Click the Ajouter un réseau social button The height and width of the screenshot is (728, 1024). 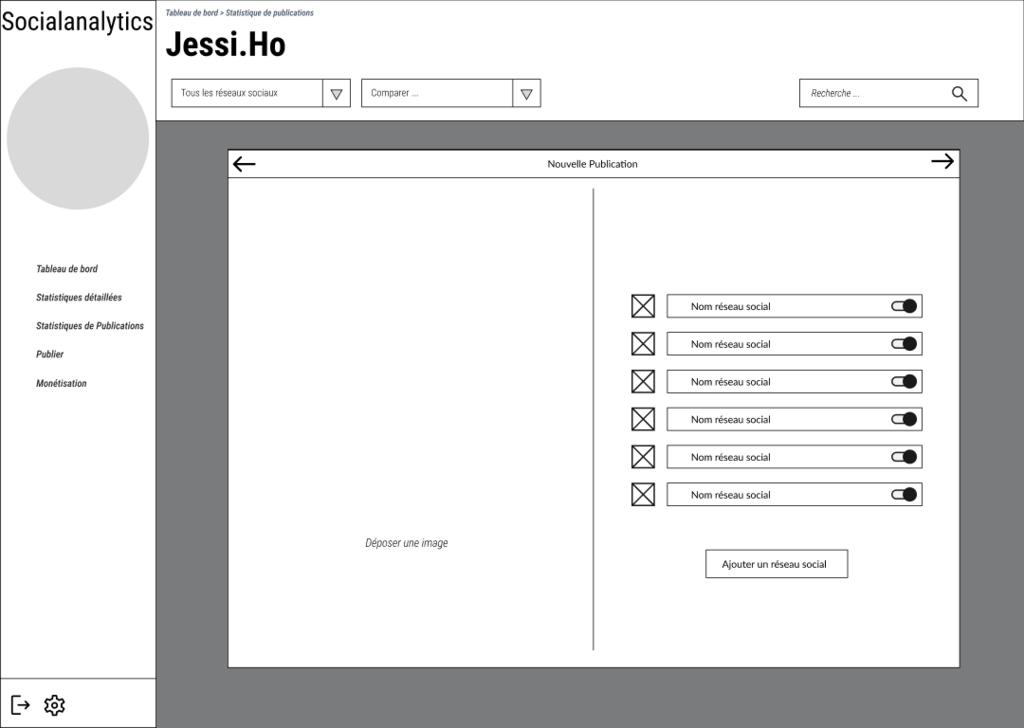(776, 564)
